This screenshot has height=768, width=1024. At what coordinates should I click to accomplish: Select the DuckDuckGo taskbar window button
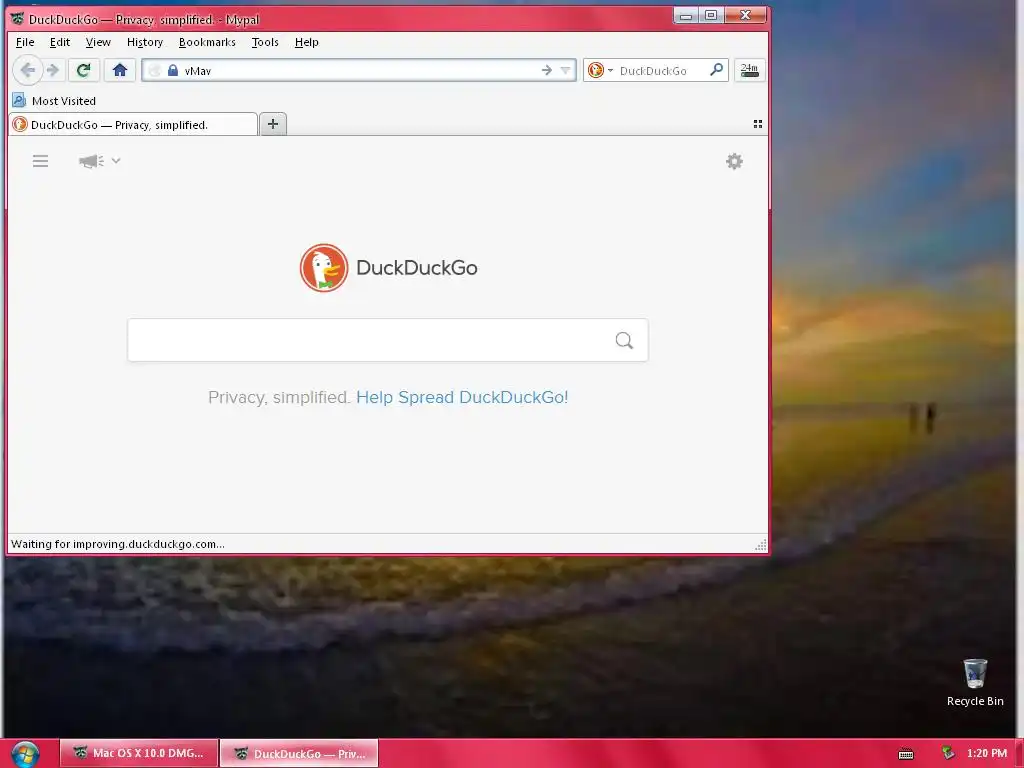pos(299,753)
